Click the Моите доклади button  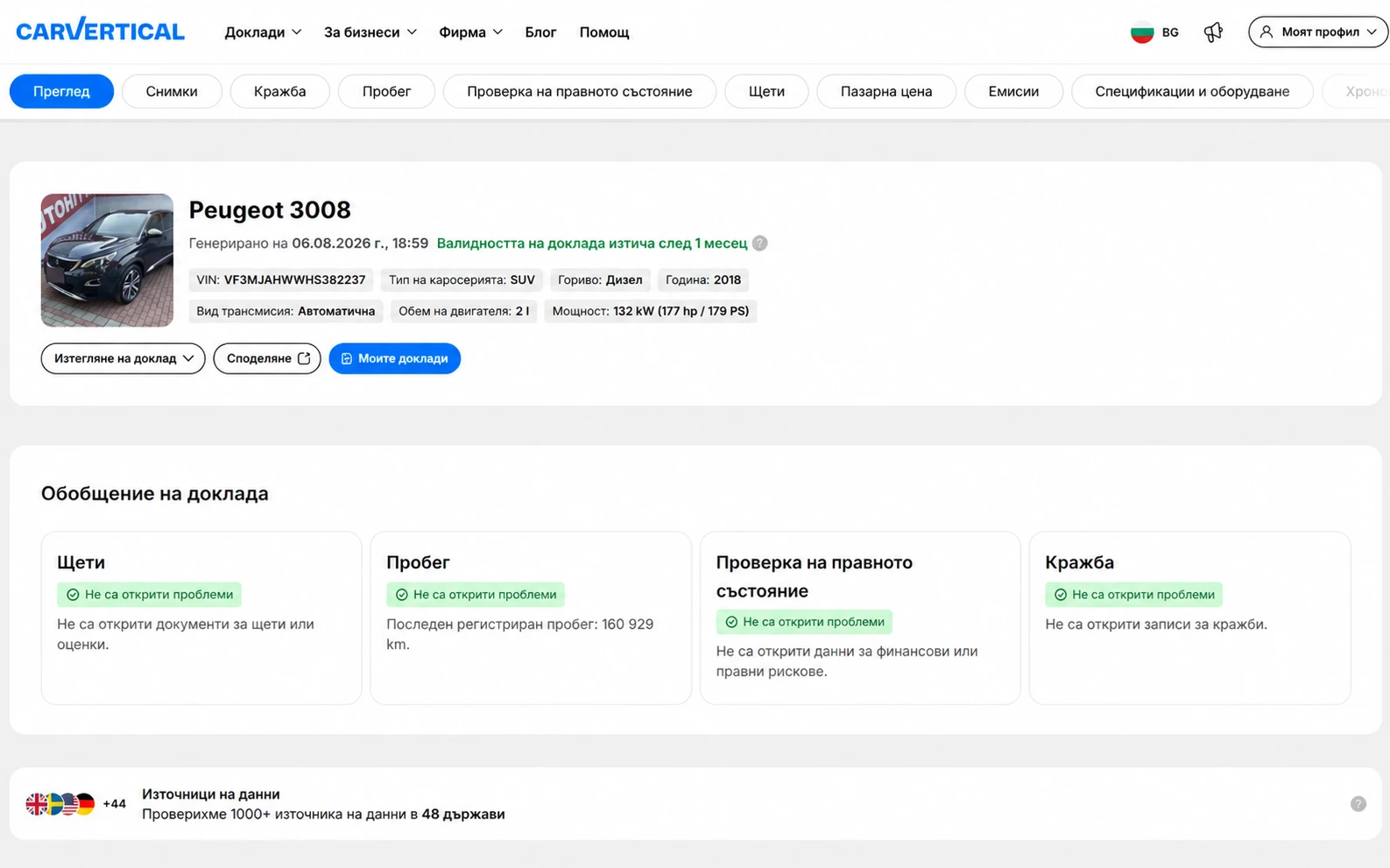click(x=395, y=358)
